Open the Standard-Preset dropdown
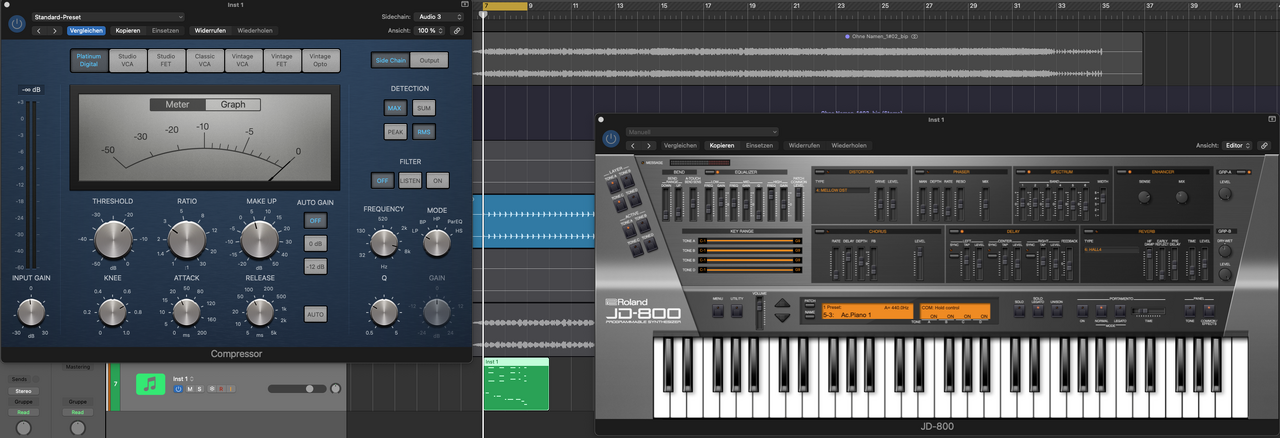Viewport: 1280px width, 438px height. [108, 17]
